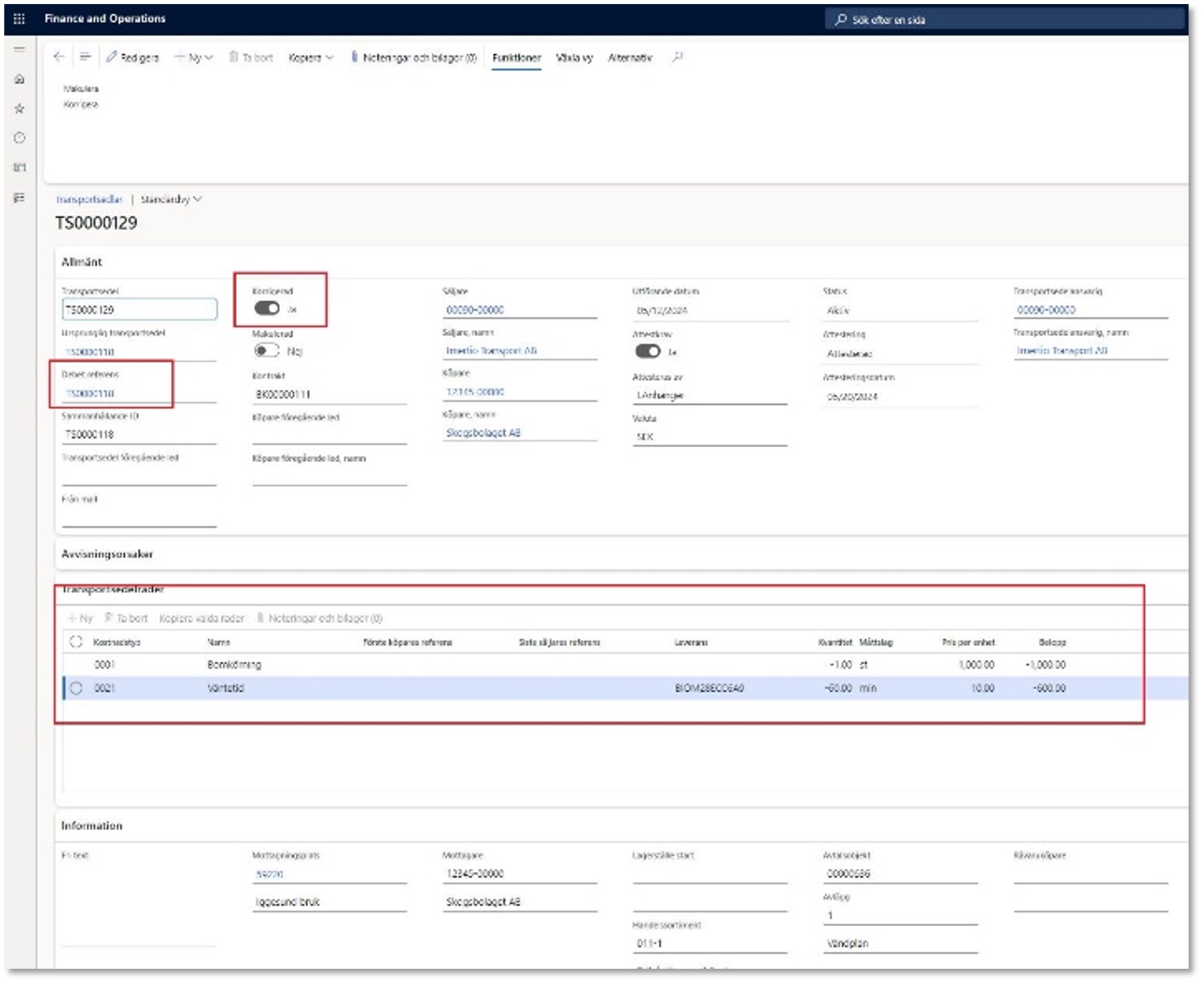Click the Avtalsobjekt field 00000696
Screen dimensions: 1204x985
pos(900,874)
